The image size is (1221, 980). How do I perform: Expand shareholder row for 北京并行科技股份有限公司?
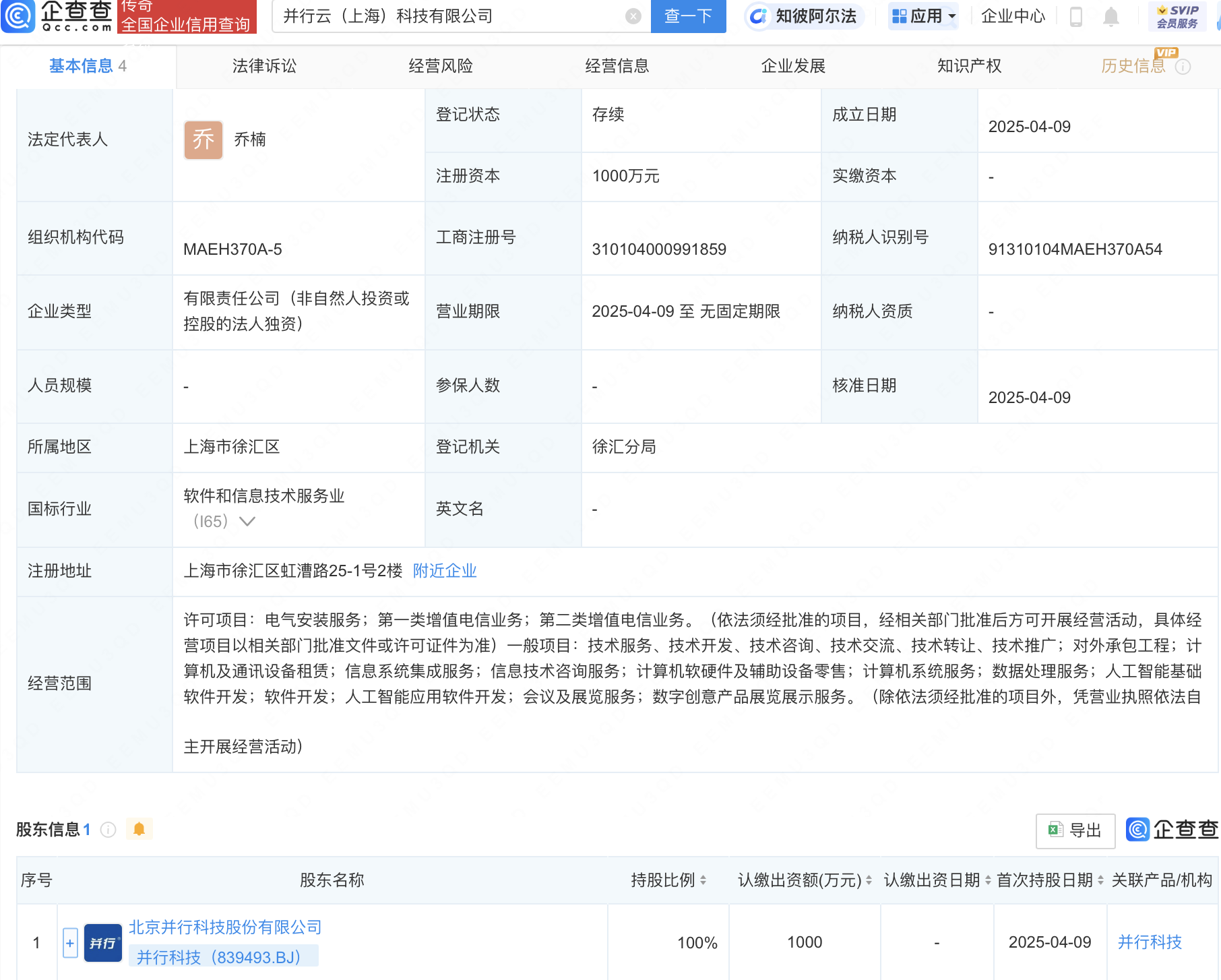pos(70,942)
